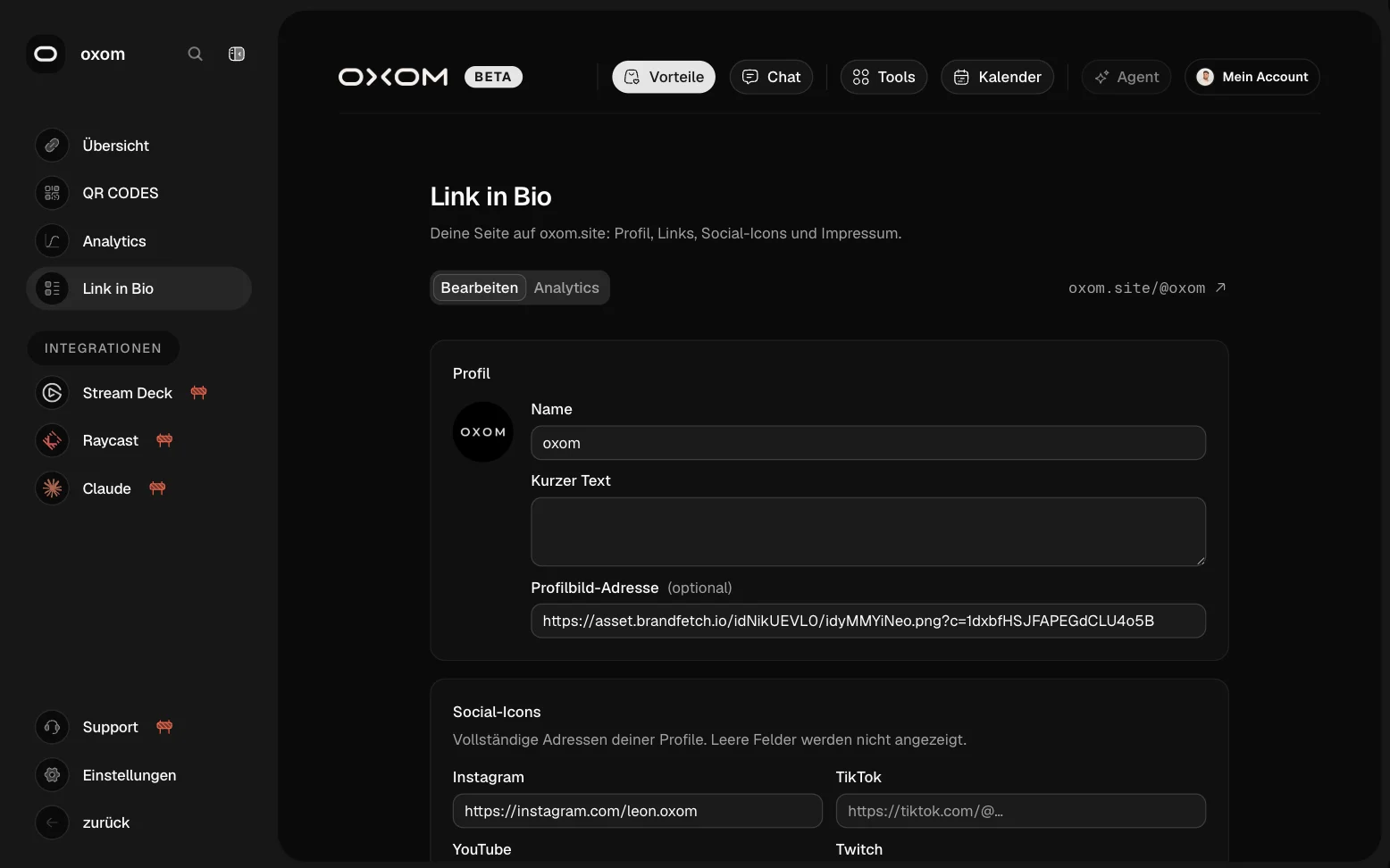Open the Tools menu
Image resolution: width=1390 pixels, height=868 pixels.
tap(883, 77)
